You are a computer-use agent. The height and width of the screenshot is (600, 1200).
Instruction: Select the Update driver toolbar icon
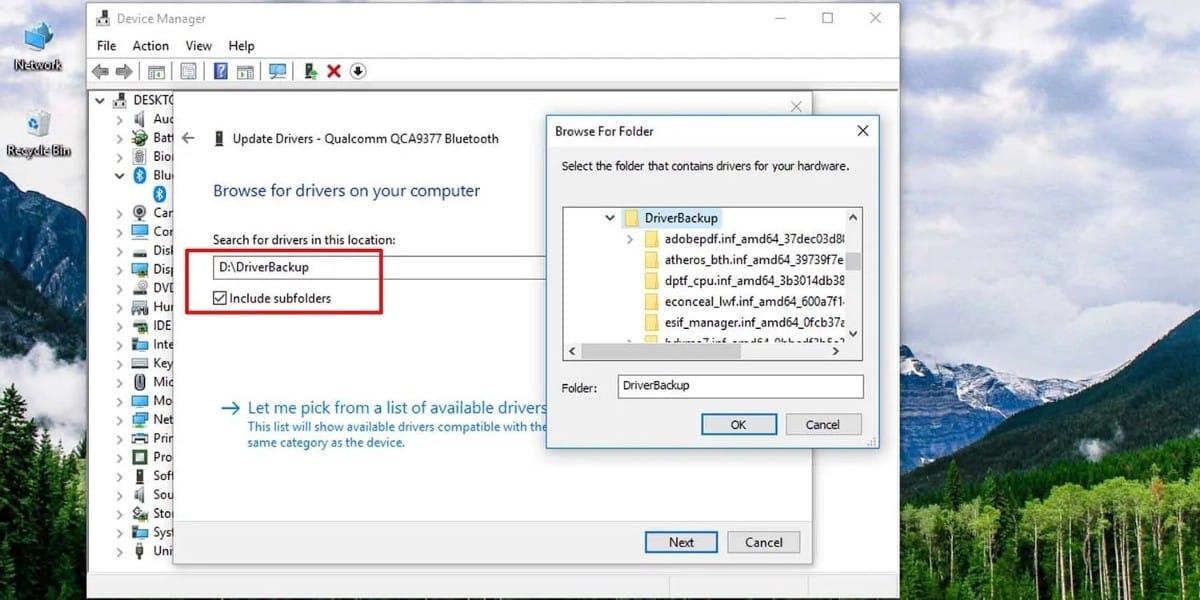309,71
